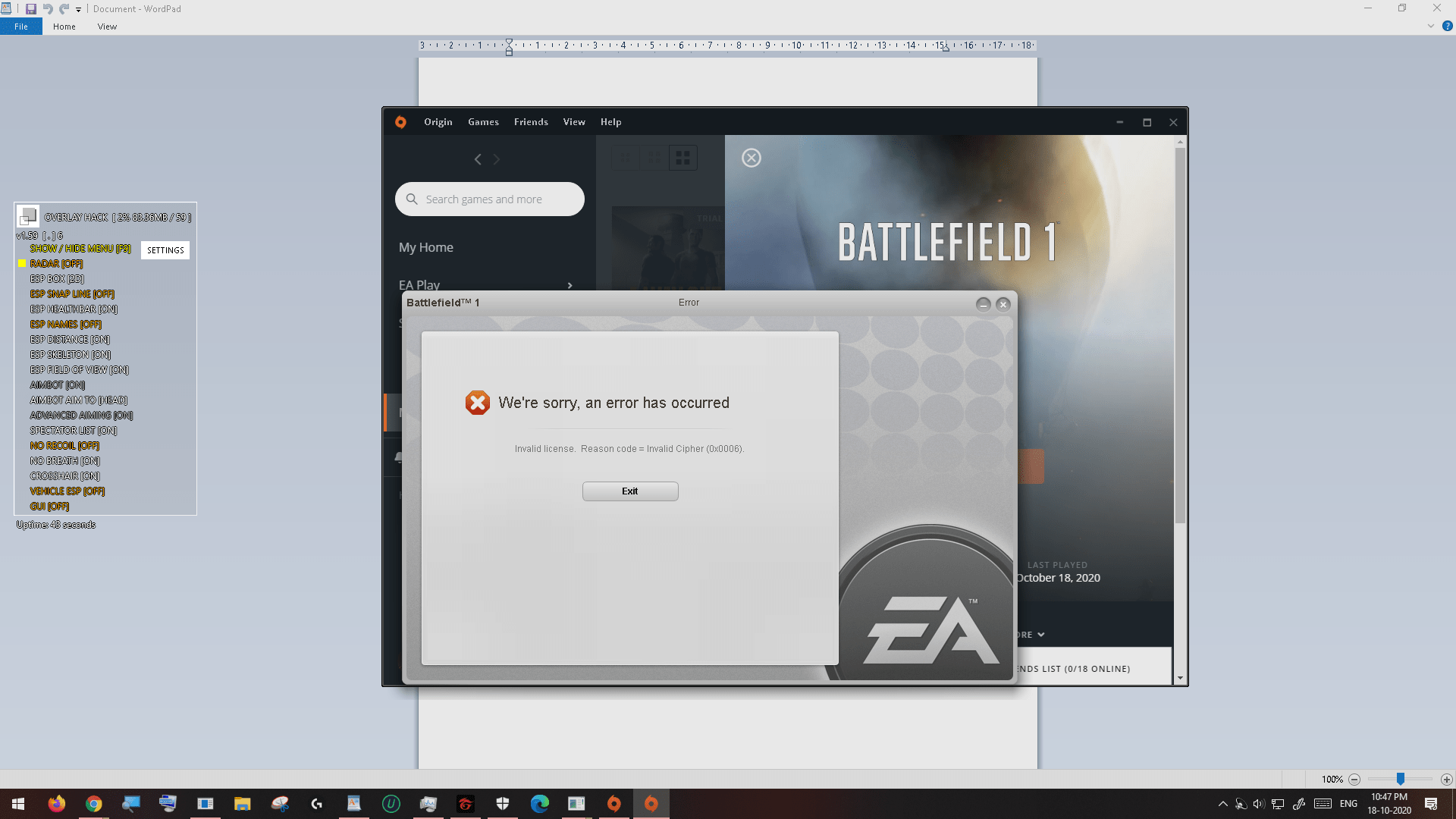Minimize the Battlefield 1 error dialog
The height and width of the screenshot is (819, 1456).
pos(984,304)
